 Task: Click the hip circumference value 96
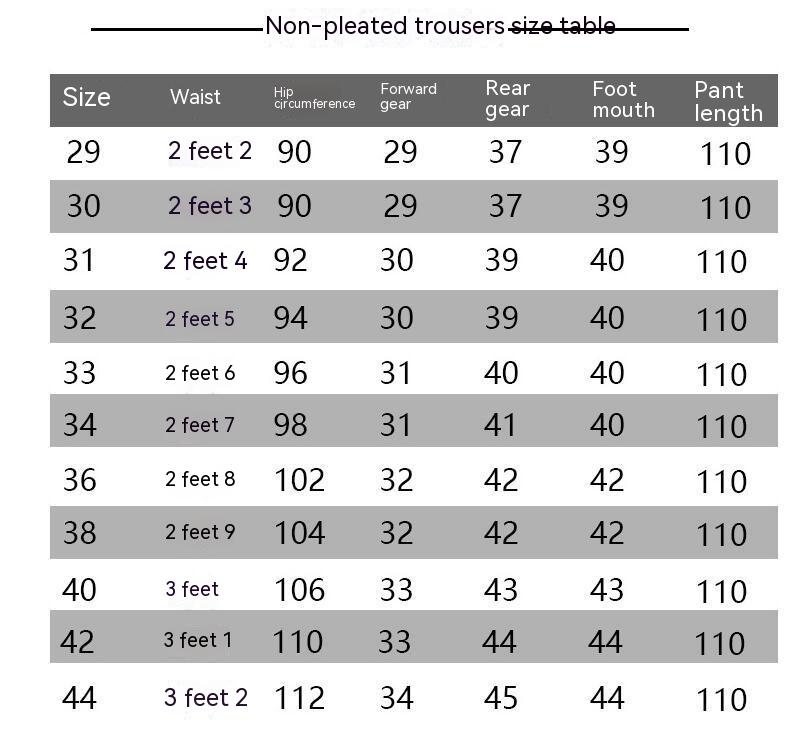click(290, 373)
